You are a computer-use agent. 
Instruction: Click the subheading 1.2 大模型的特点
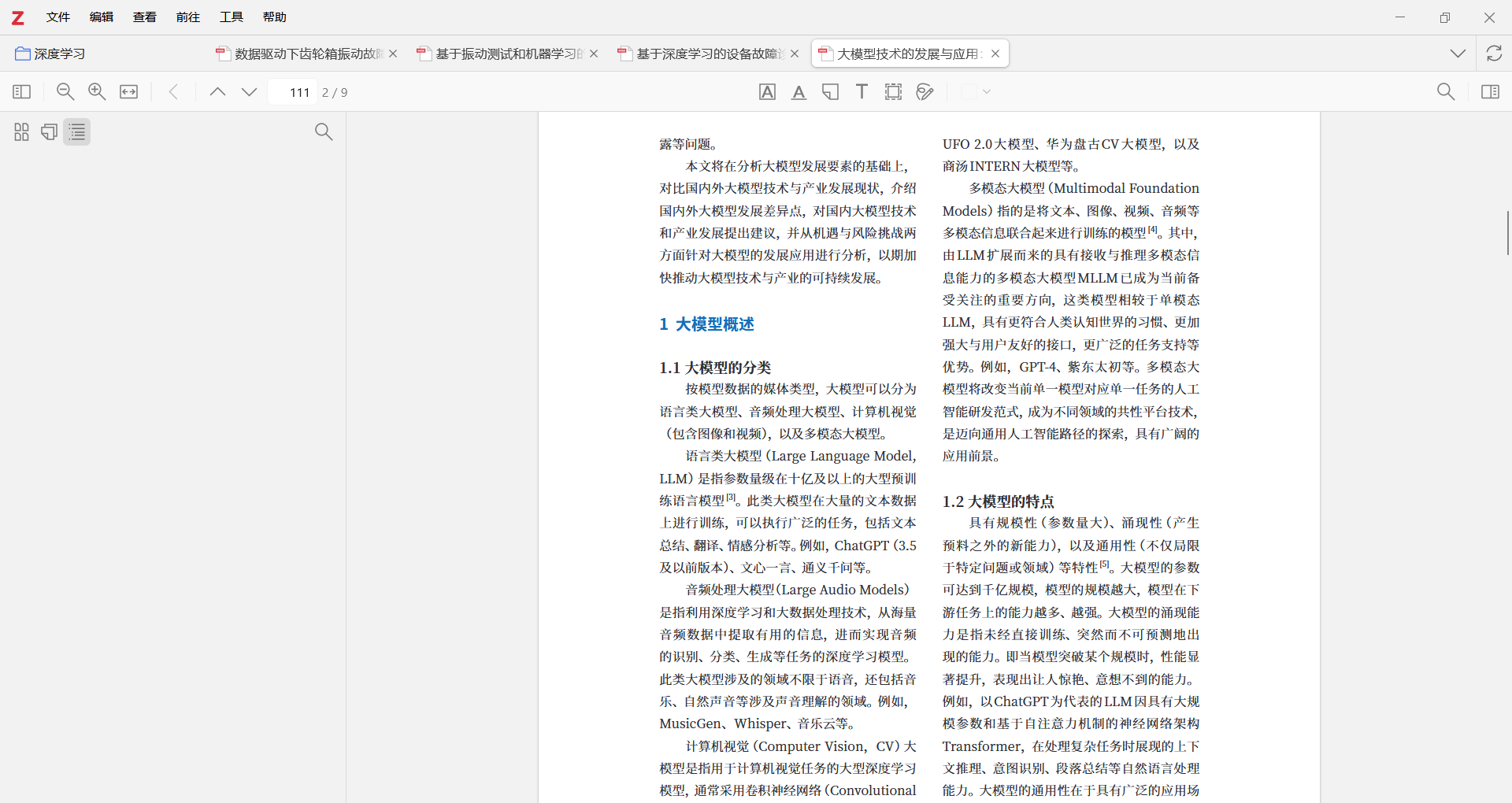pos(998,501)
